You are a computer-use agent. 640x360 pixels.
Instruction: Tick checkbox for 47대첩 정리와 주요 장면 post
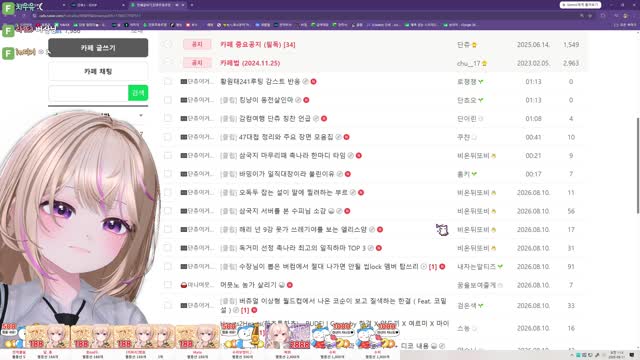coord(168,137)
